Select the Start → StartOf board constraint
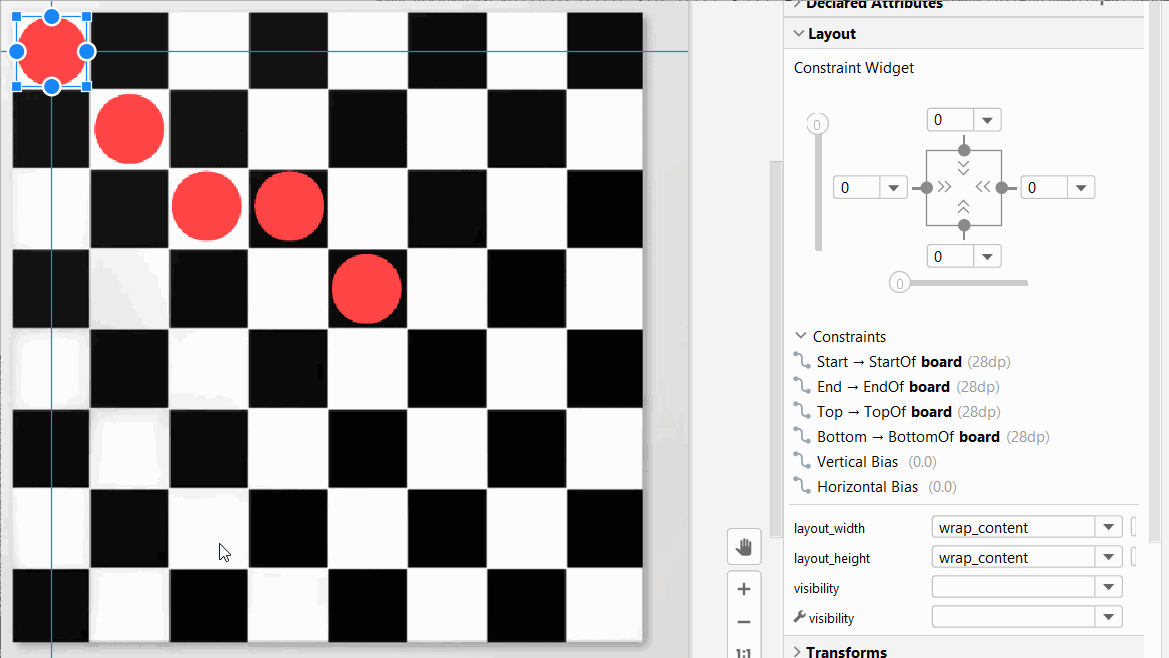The image size is (1169, 658). point(913,361)
